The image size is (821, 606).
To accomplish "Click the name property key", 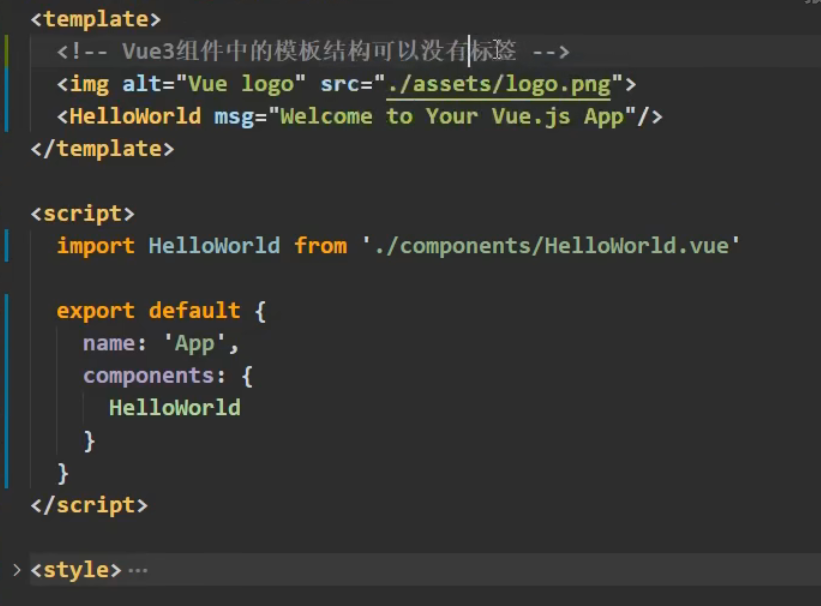I will coord(109,344).
